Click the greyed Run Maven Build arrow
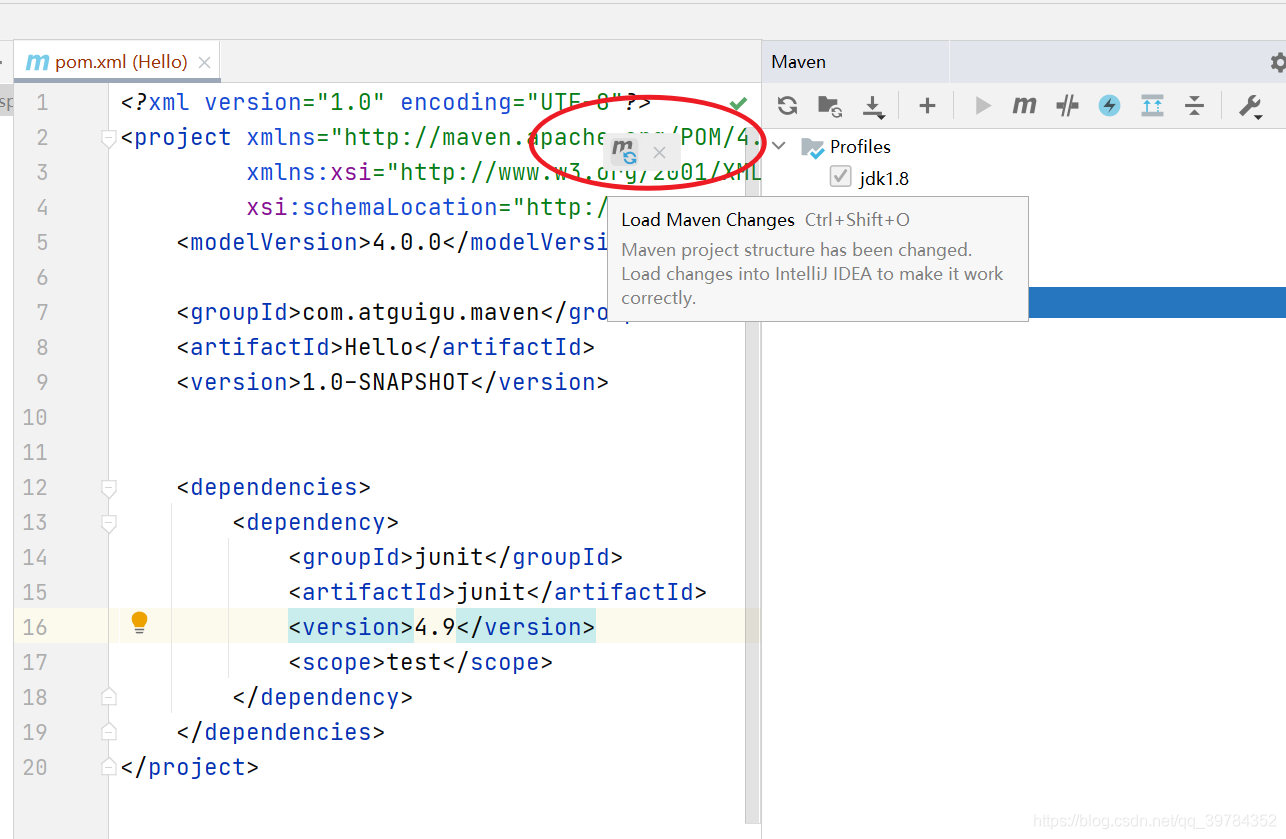1286x839 pixels. click(983, 105)
